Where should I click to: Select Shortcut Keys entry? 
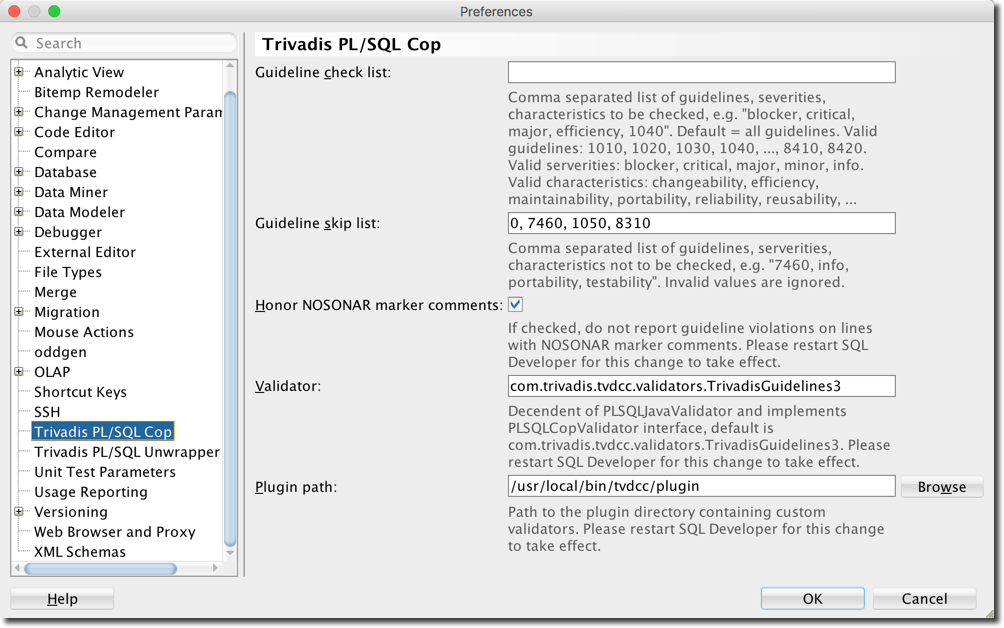pos(80,392)
